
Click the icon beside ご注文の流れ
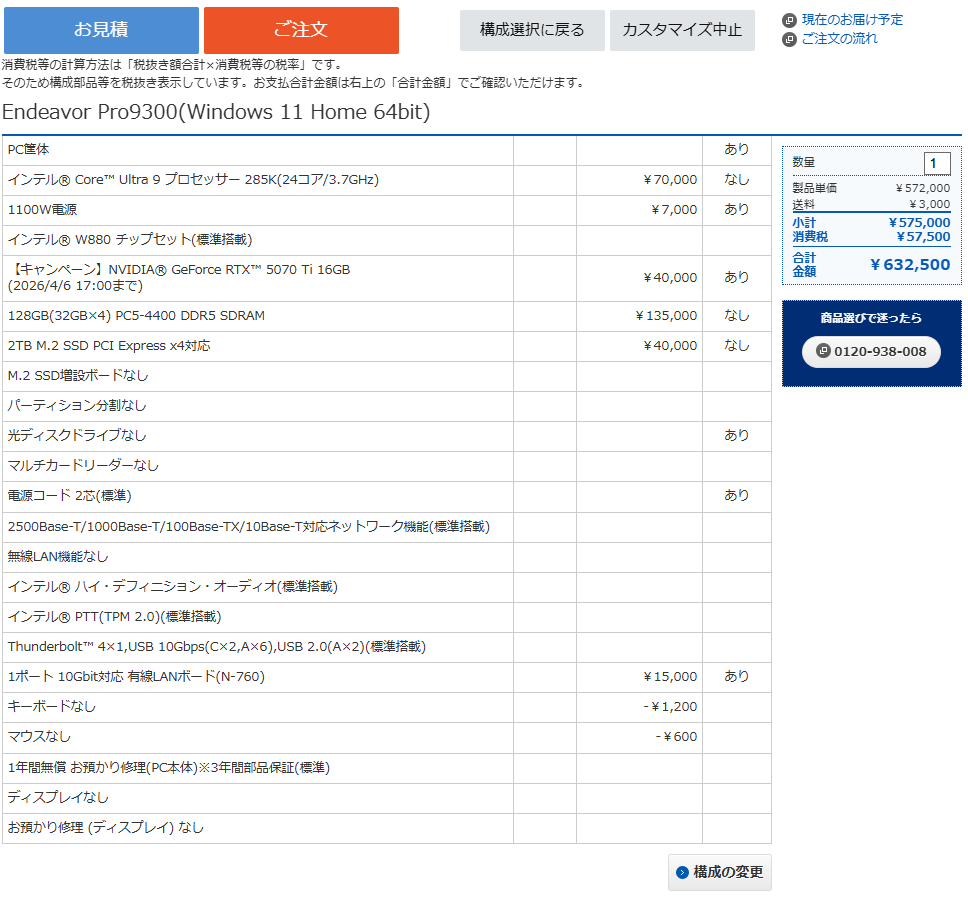(789, 39)
